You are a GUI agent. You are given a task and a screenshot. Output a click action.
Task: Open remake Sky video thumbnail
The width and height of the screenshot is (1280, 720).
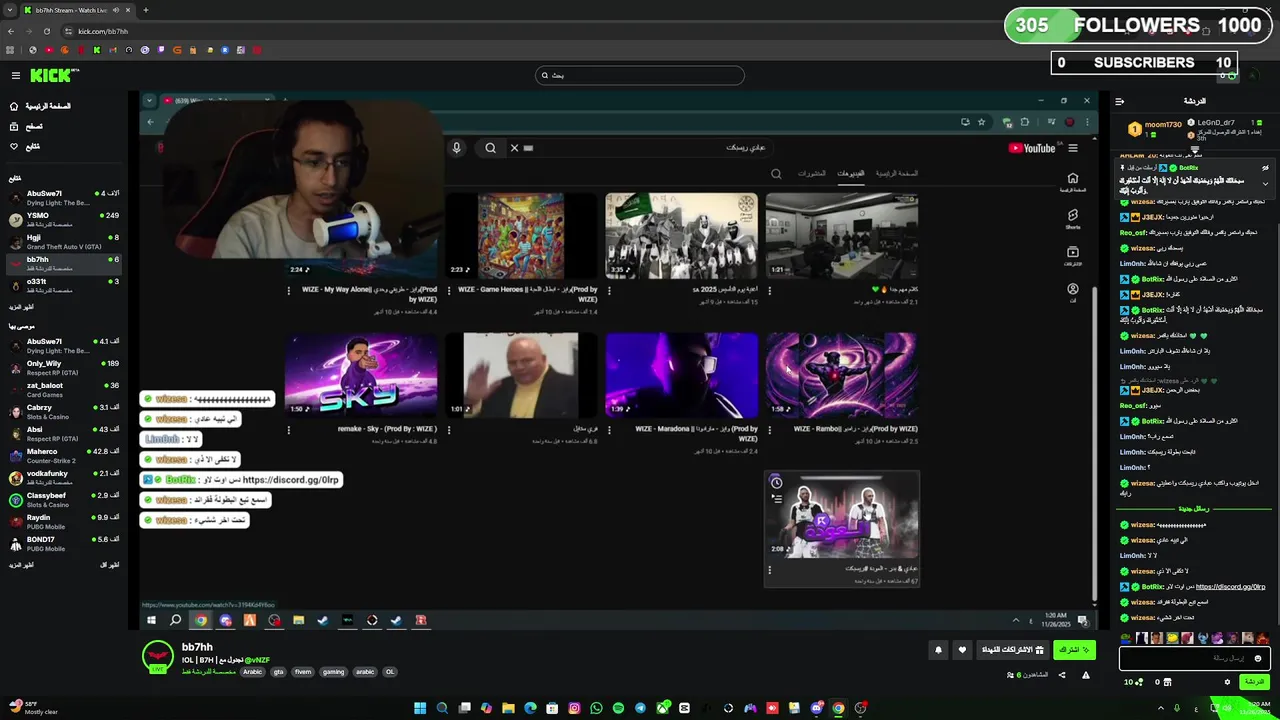pyautogui.click(x=361, y=375)
